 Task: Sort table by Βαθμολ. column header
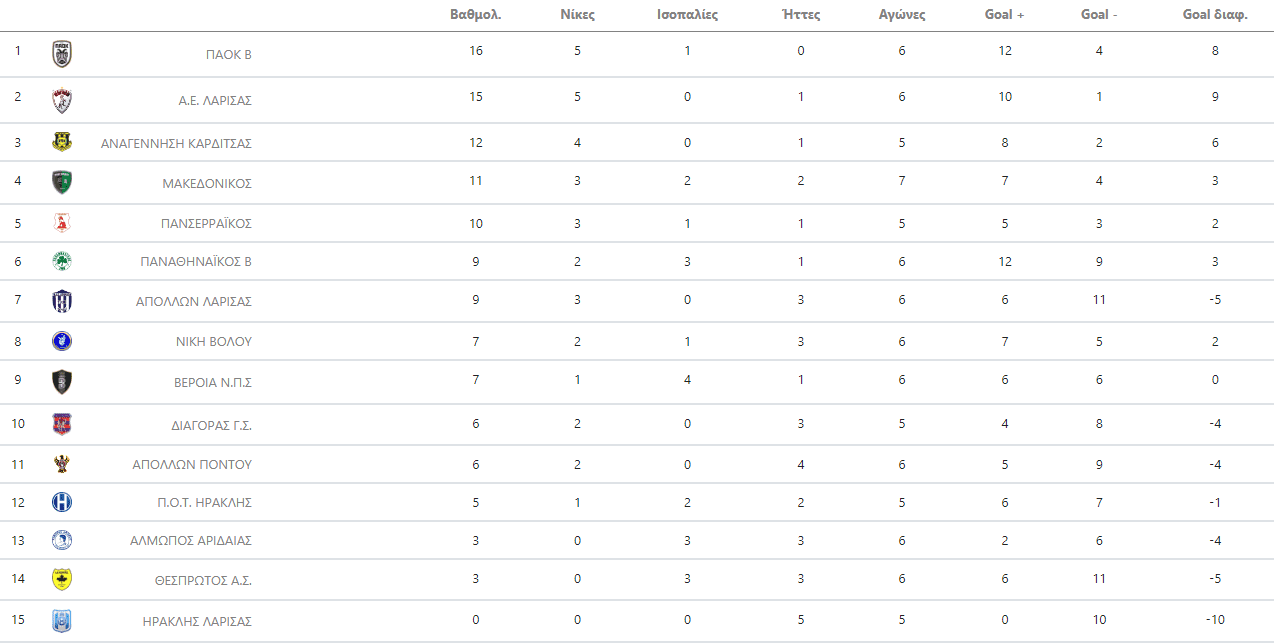[x=476, y=15]
